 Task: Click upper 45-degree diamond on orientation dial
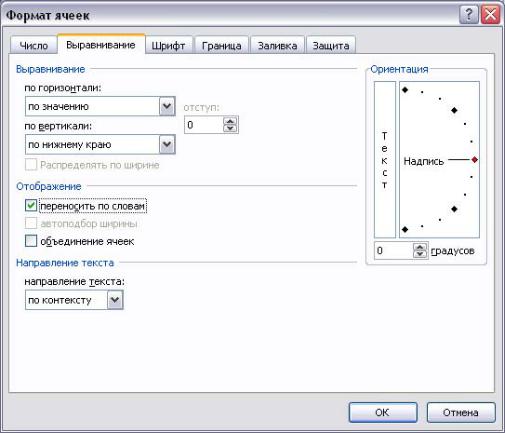[x=454, y=110]
